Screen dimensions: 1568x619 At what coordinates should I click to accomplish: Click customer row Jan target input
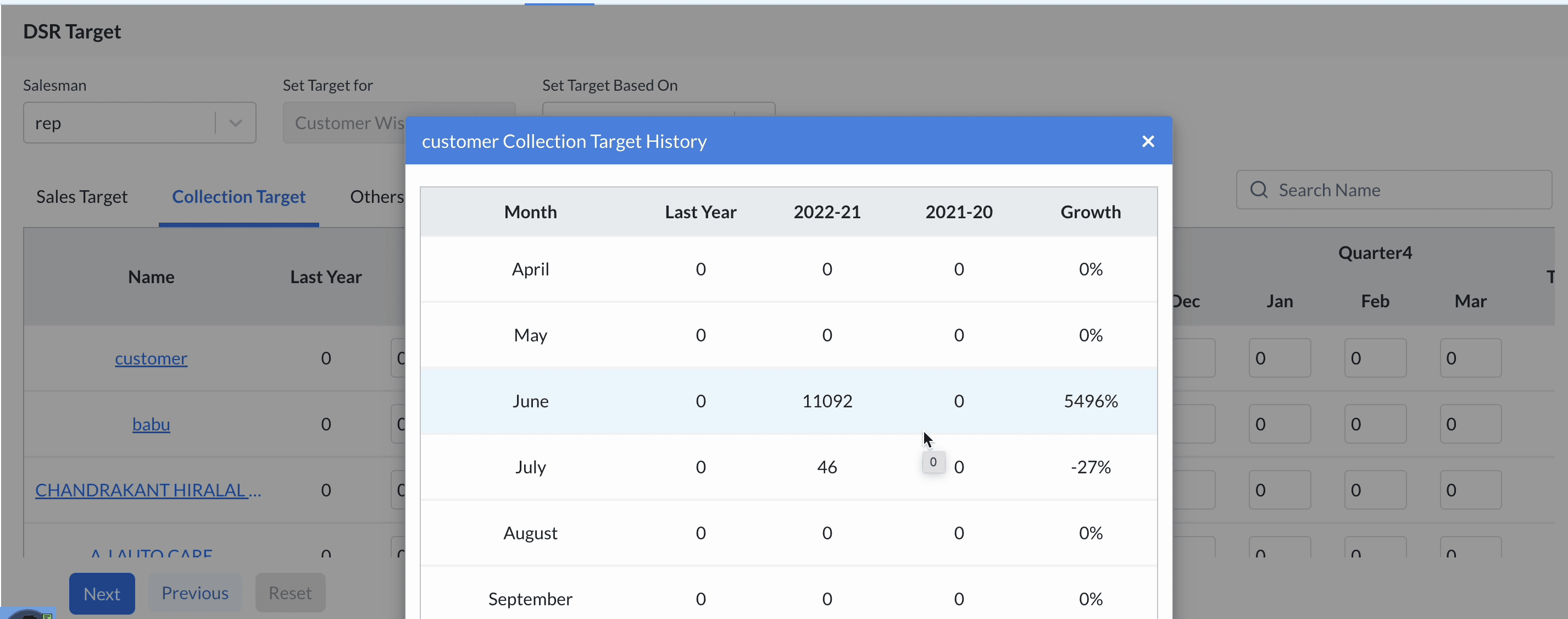[1279, 358]
